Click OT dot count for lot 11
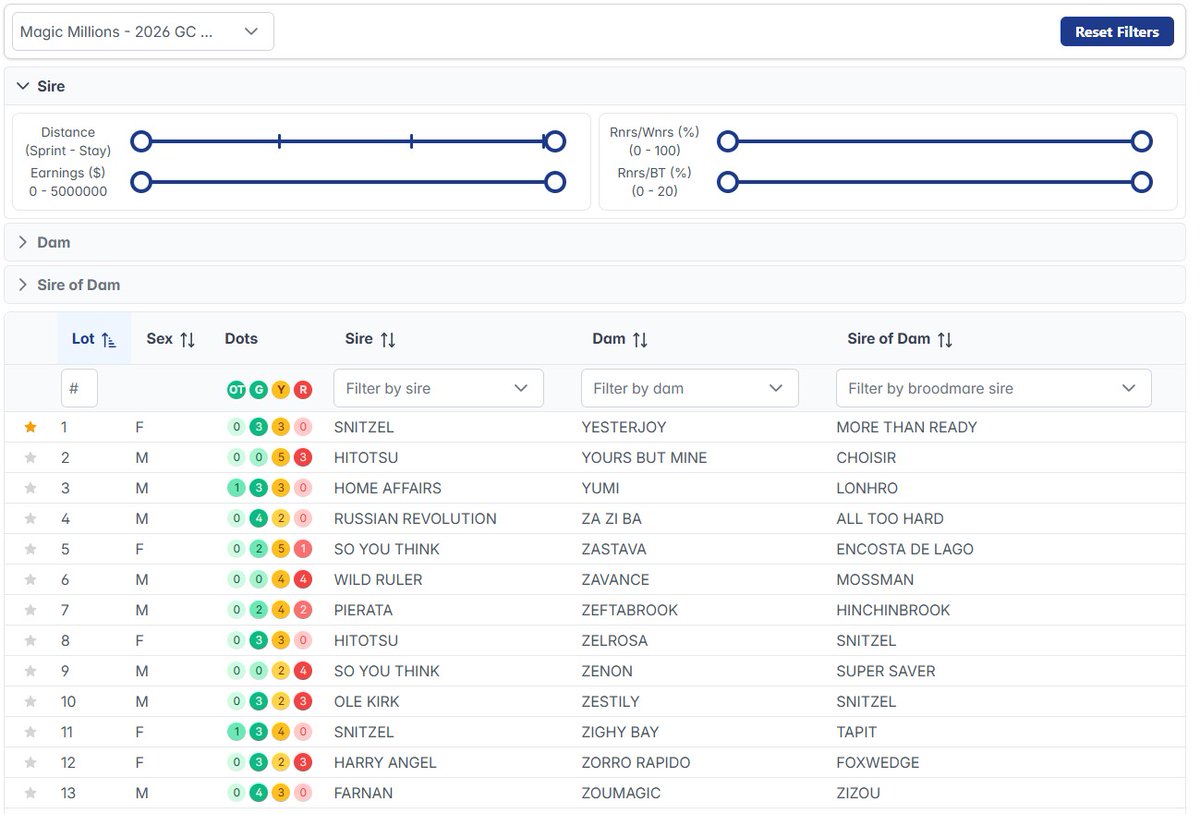This screenshot has height=814, width=1200. pos(236,732)
